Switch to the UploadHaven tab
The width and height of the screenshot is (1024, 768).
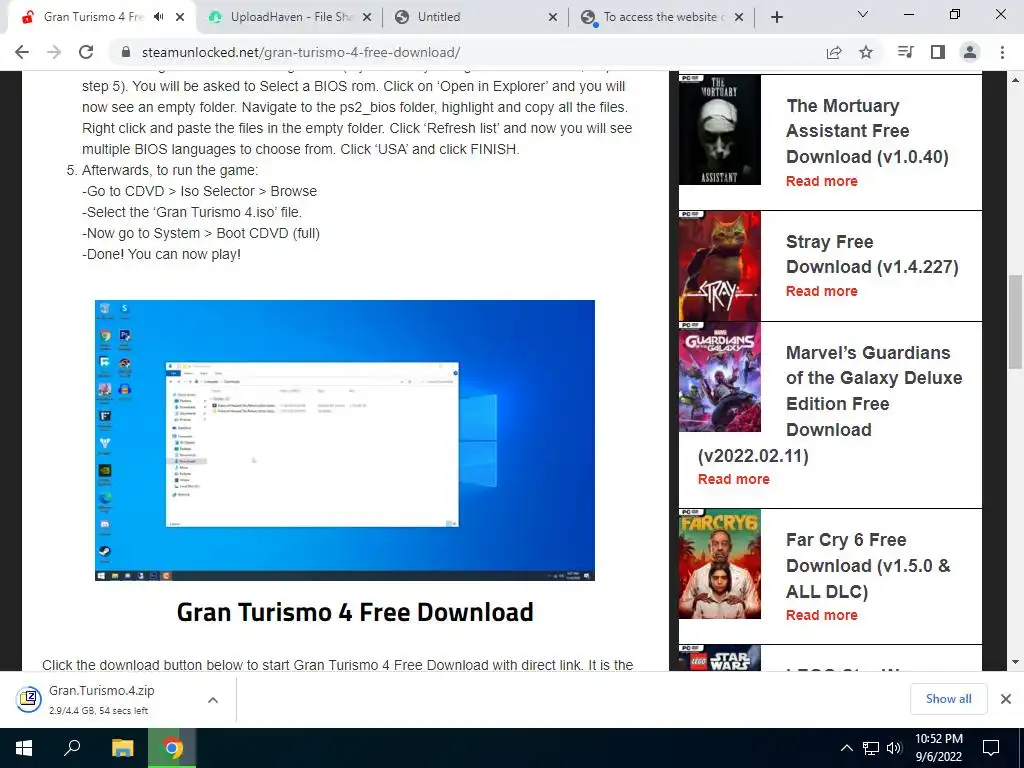[x=290, y=17]
